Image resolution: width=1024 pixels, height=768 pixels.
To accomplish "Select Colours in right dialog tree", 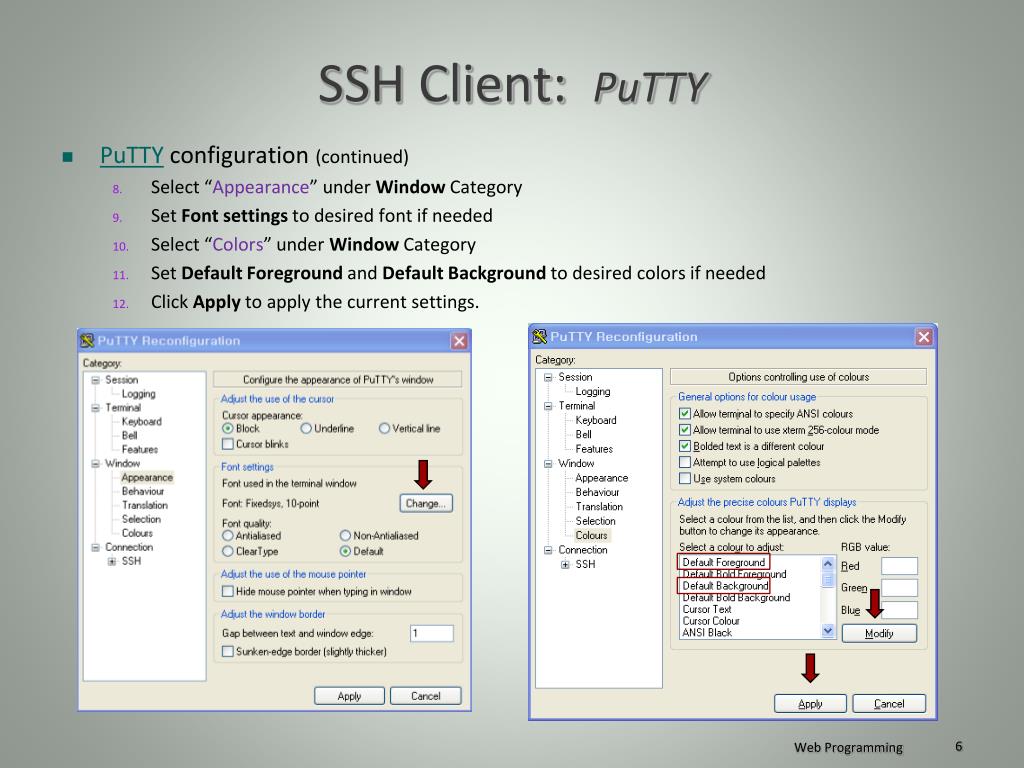I will click(592, 535).
